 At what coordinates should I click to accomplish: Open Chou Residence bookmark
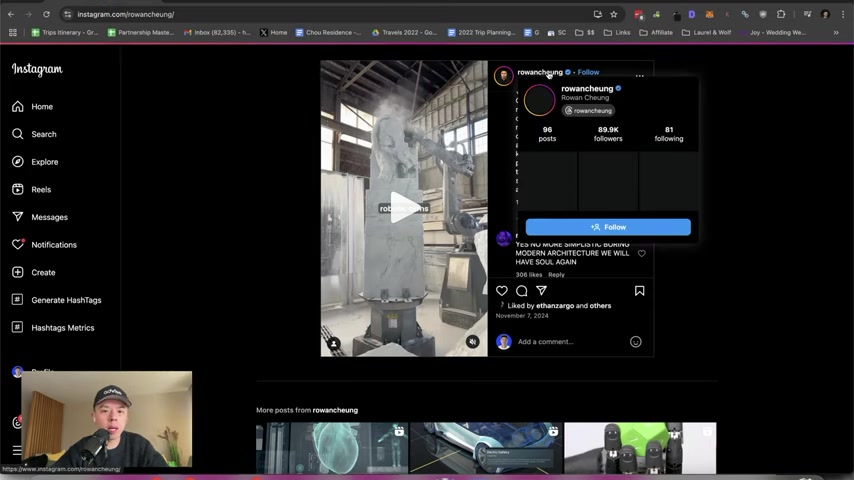pos(328,33)
